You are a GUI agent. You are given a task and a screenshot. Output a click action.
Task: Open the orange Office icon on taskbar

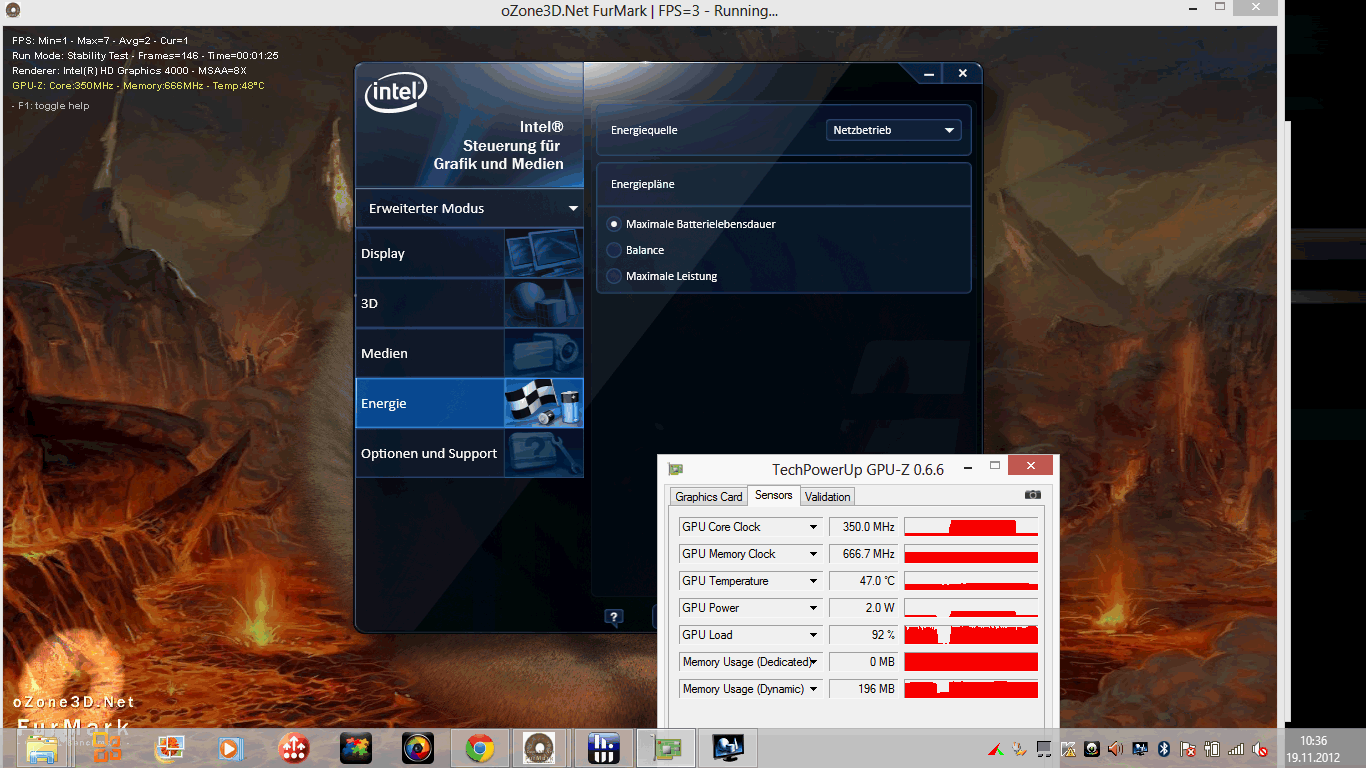(107, 748)
